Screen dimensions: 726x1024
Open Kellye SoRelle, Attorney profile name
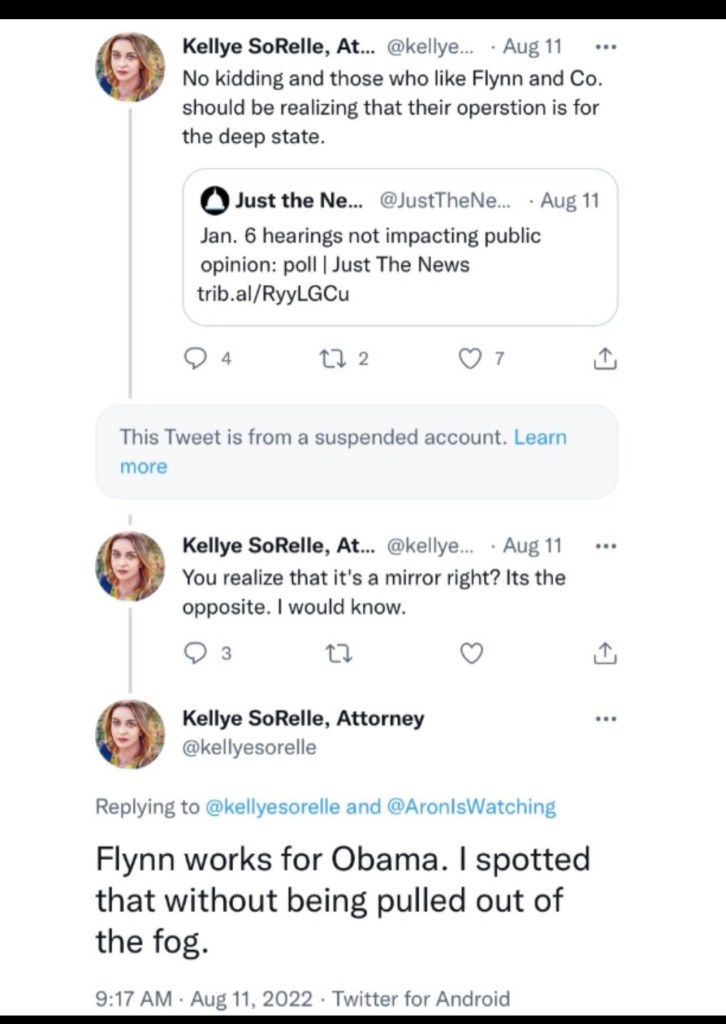(x=302, y=718)
